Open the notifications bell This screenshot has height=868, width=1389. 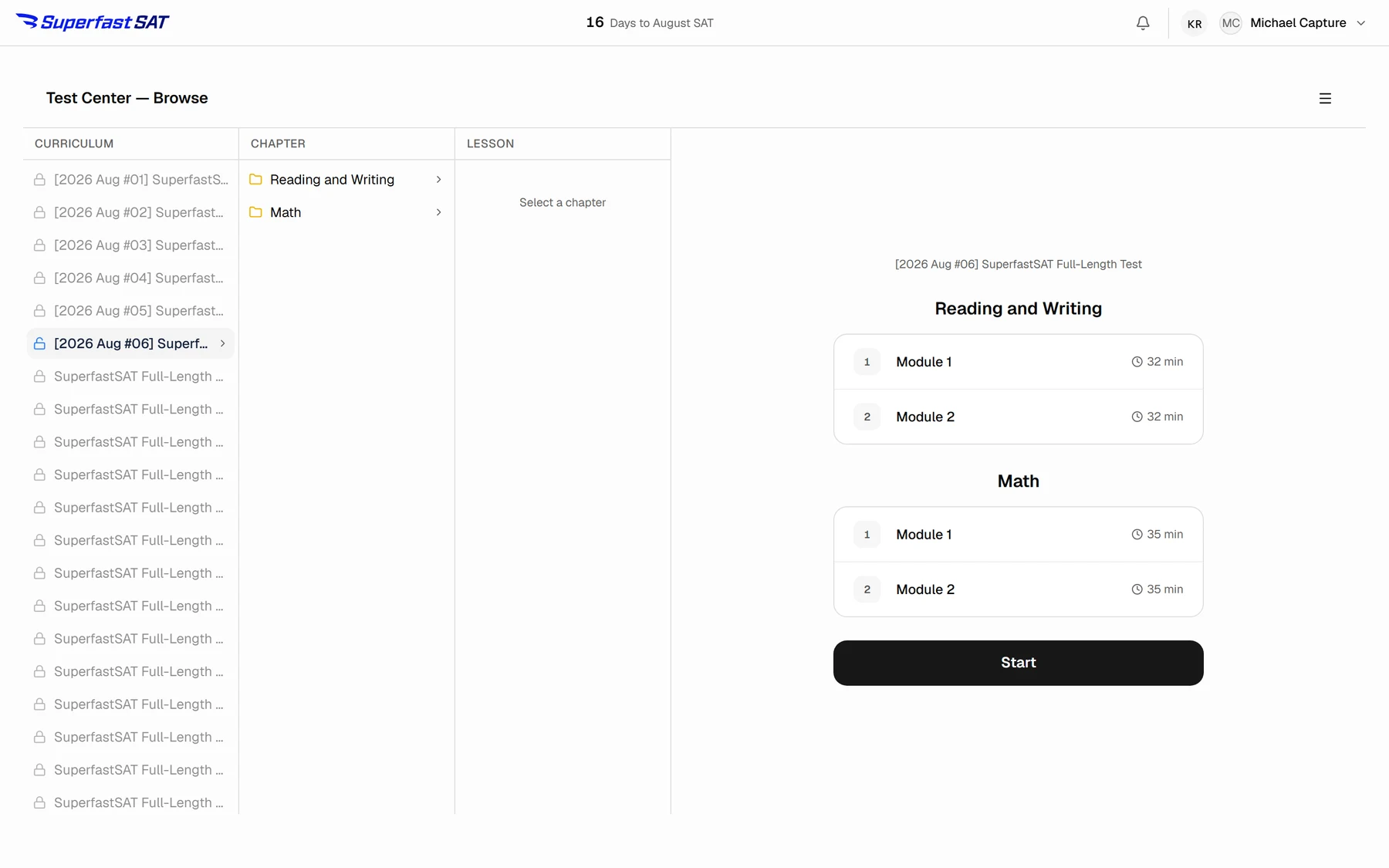coord(1143,23)
